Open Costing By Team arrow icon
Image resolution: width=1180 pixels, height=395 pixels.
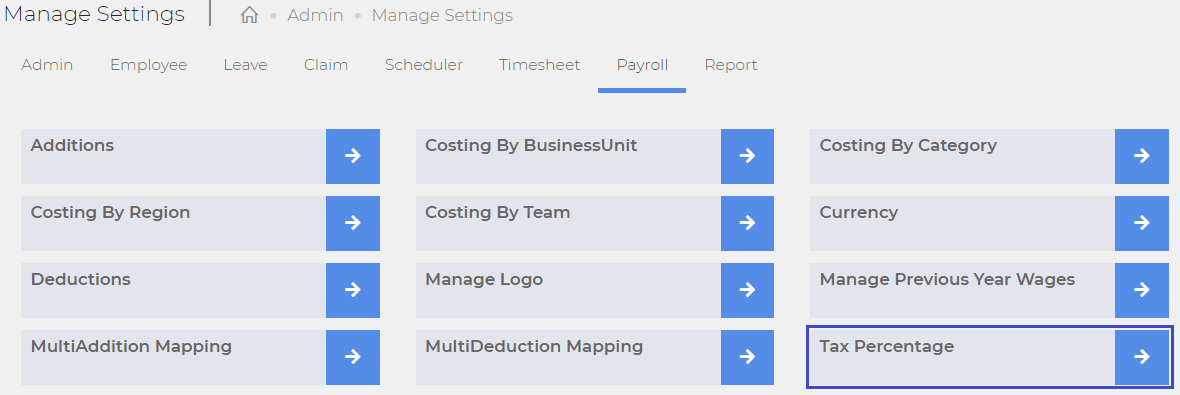pyautogui.click(x=747, y=223)
